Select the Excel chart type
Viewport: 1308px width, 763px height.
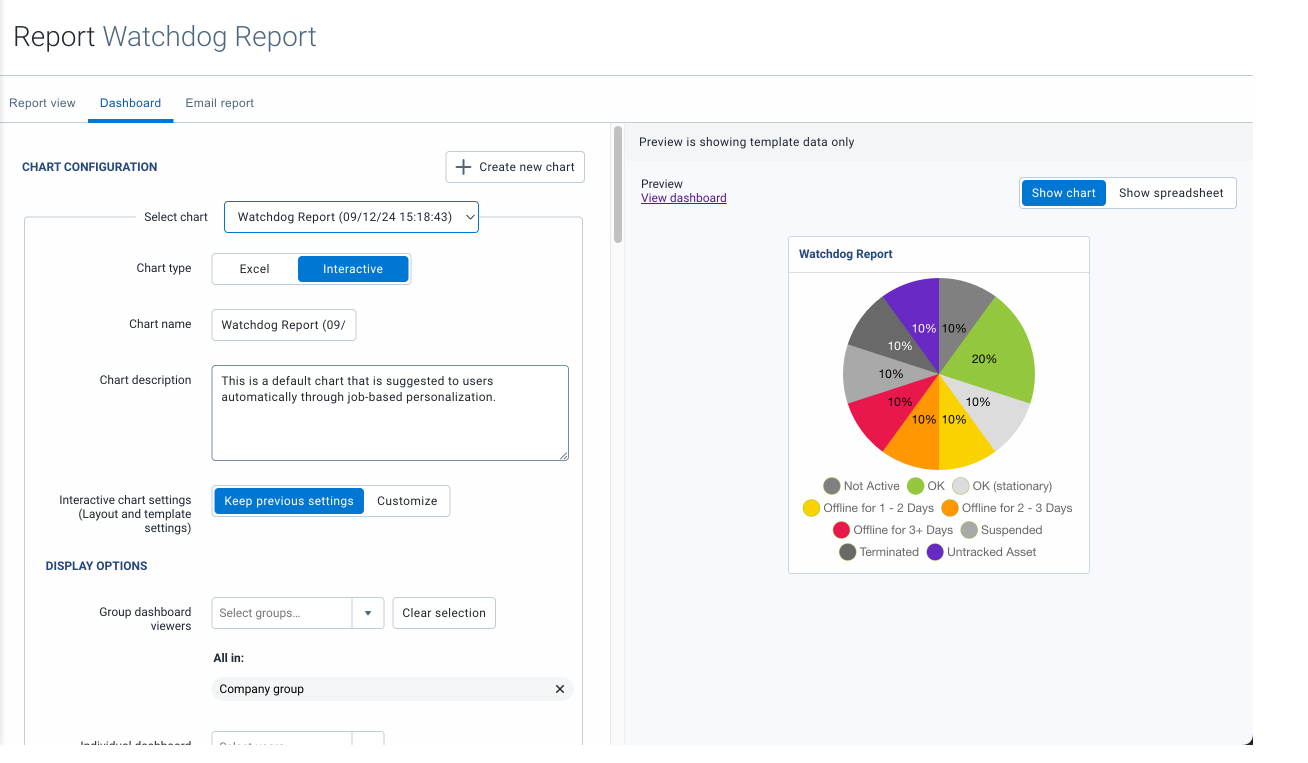pyautogui.click(x=255, y=268)
